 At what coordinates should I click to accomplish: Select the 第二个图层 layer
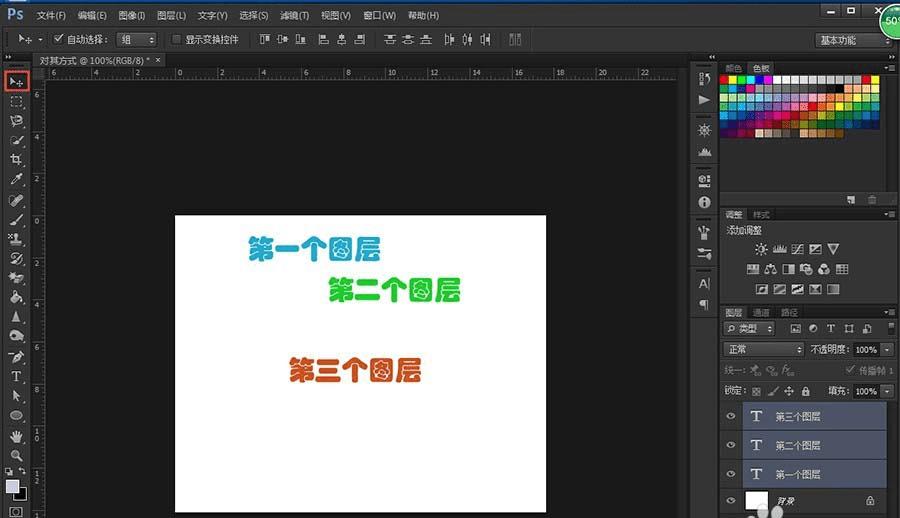798,445
